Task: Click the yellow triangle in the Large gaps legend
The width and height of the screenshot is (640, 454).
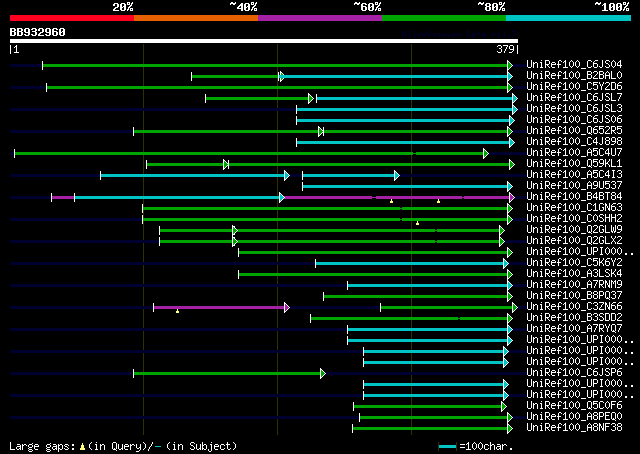Action: 82,447
